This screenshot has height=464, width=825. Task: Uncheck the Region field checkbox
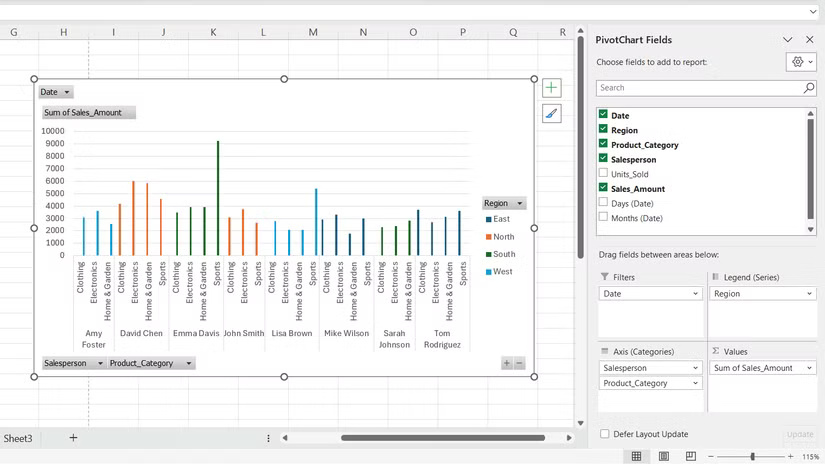pos(603,130)
